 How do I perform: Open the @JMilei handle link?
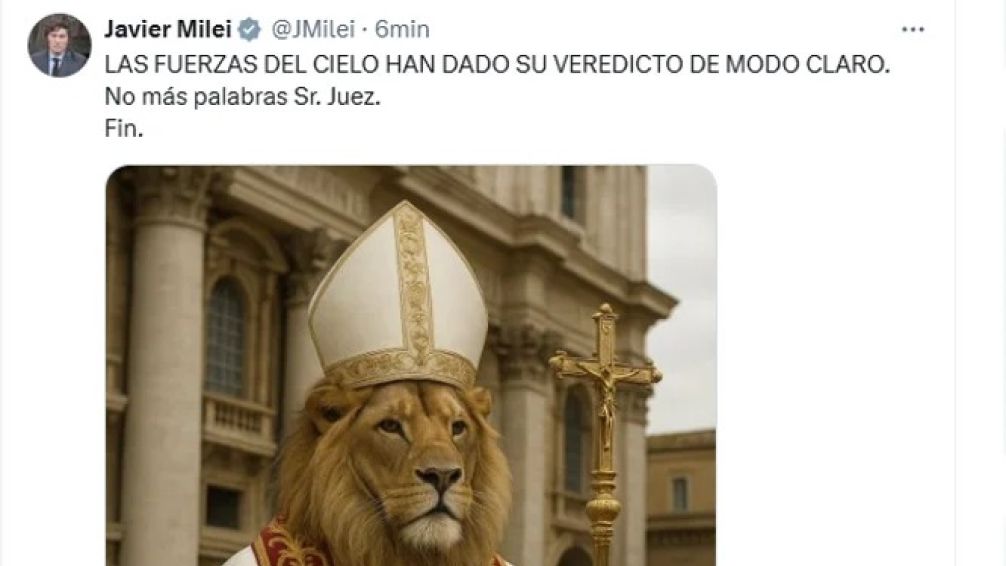coord(313,29)
